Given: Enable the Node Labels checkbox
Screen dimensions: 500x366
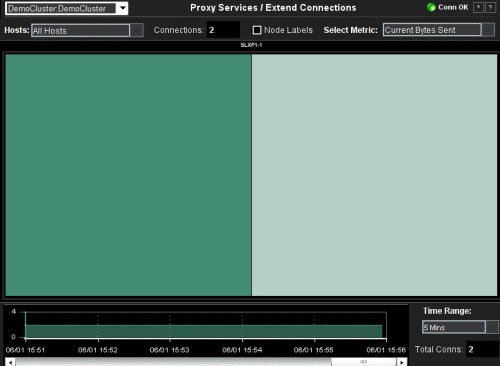Looking at the screenshot, I should pos(257,30).
